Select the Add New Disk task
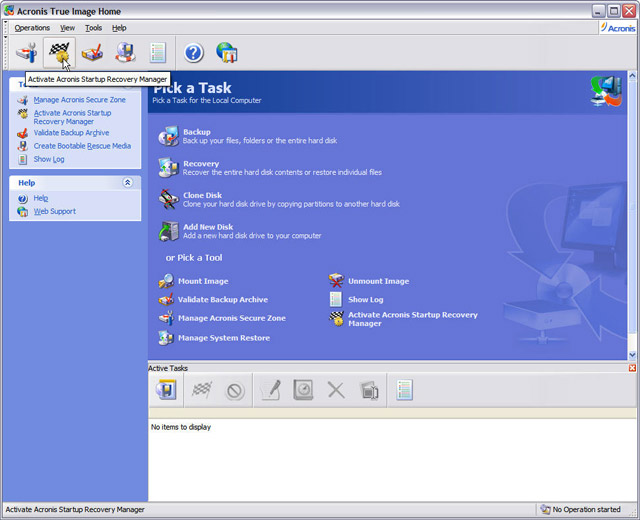Screen dimensions: 640x520 [208, 227]
